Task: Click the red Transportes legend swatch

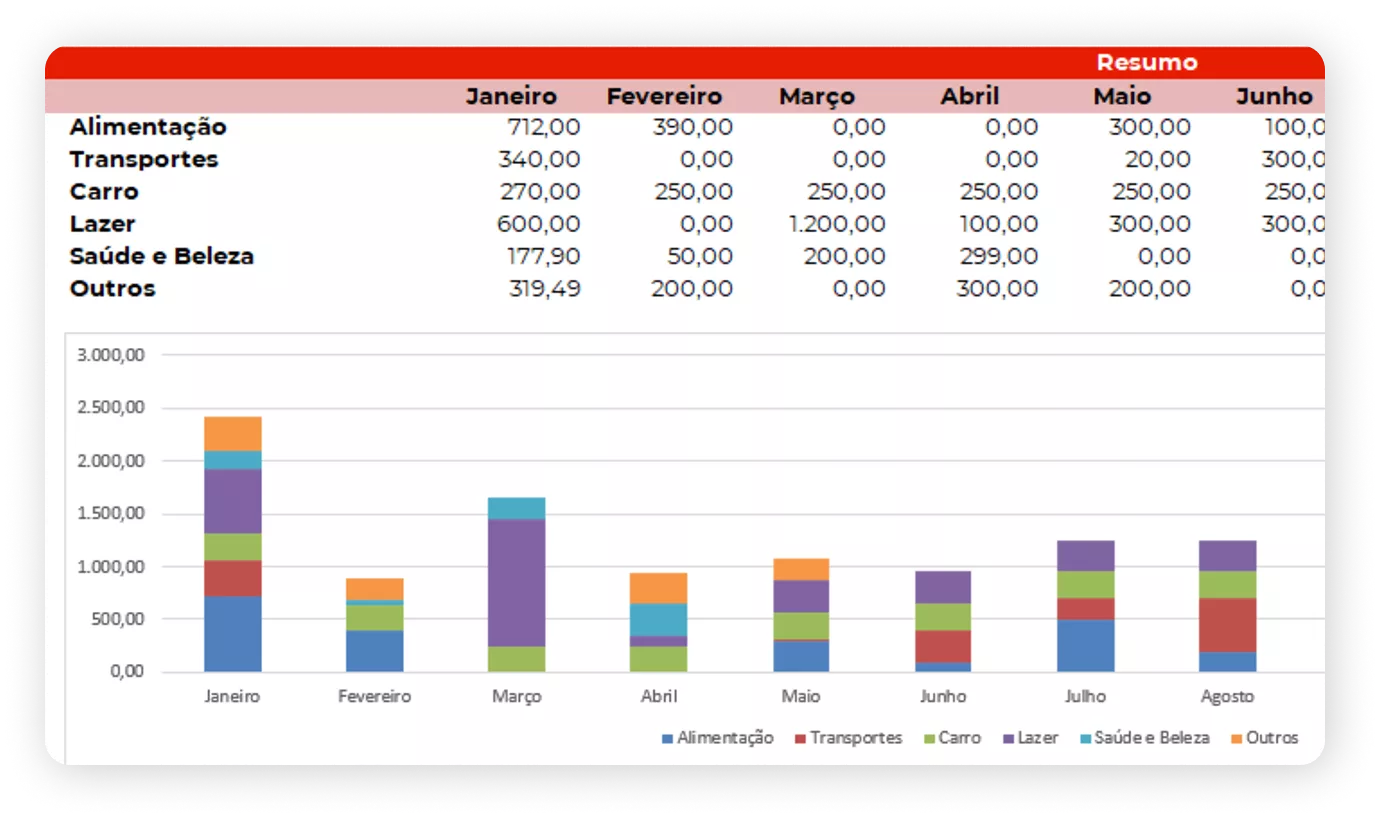Action: pos(800,739)
